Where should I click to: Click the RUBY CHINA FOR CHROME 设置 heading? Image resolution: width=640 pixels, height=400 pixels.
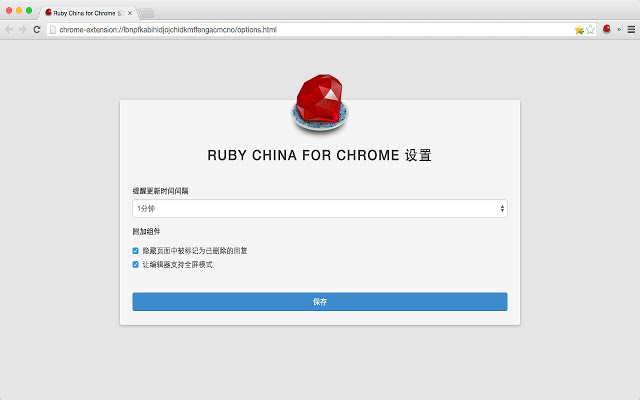point(319,155)
